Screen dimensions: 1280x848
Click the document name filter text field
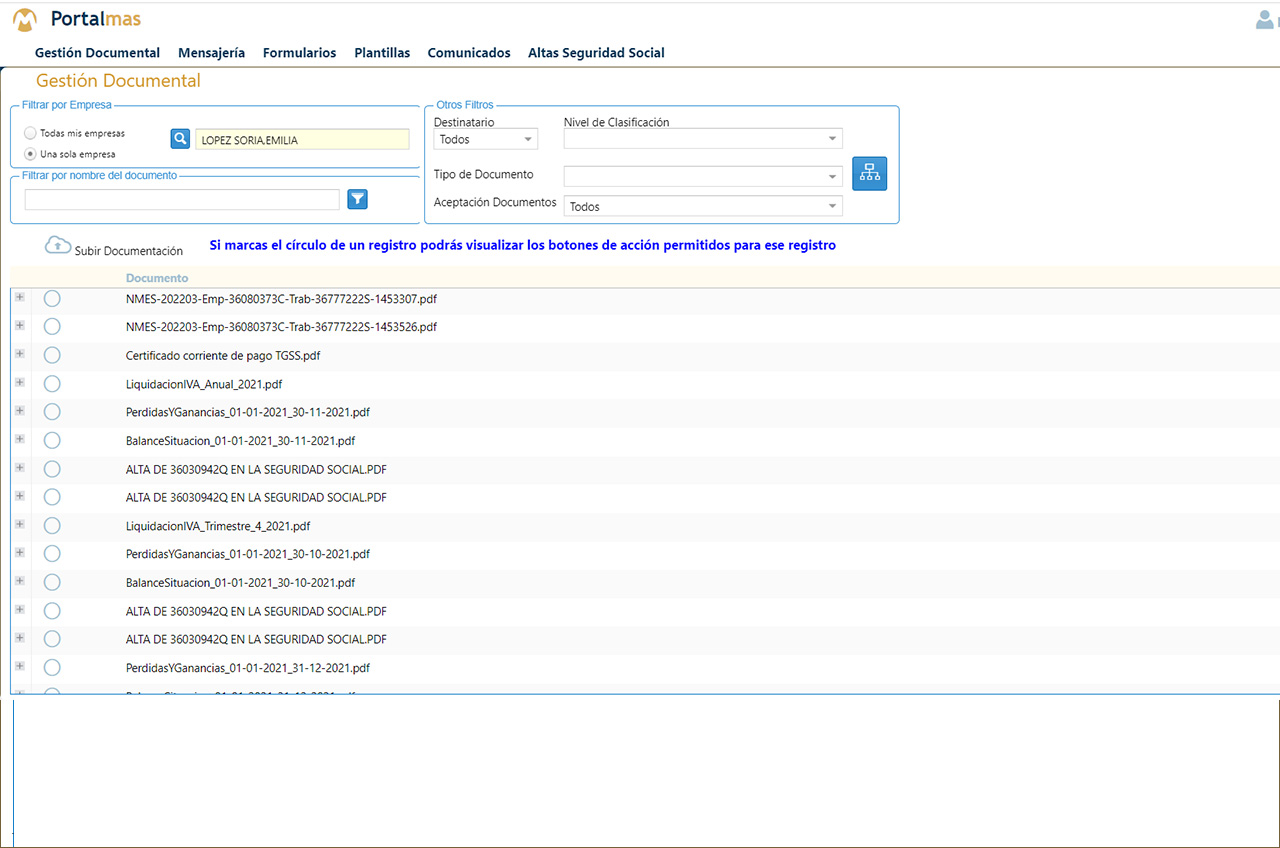coord(182,200)
